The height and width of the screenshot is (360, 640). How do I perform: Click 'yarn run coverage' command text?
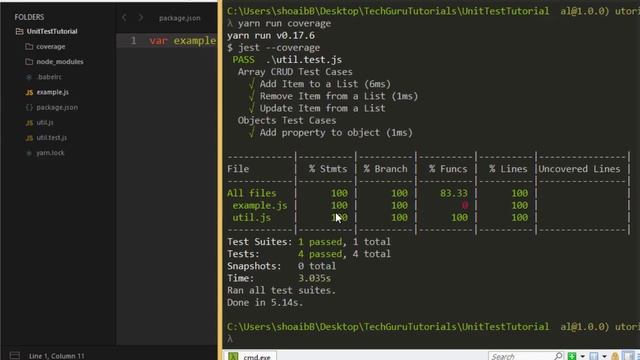point(284,24)
